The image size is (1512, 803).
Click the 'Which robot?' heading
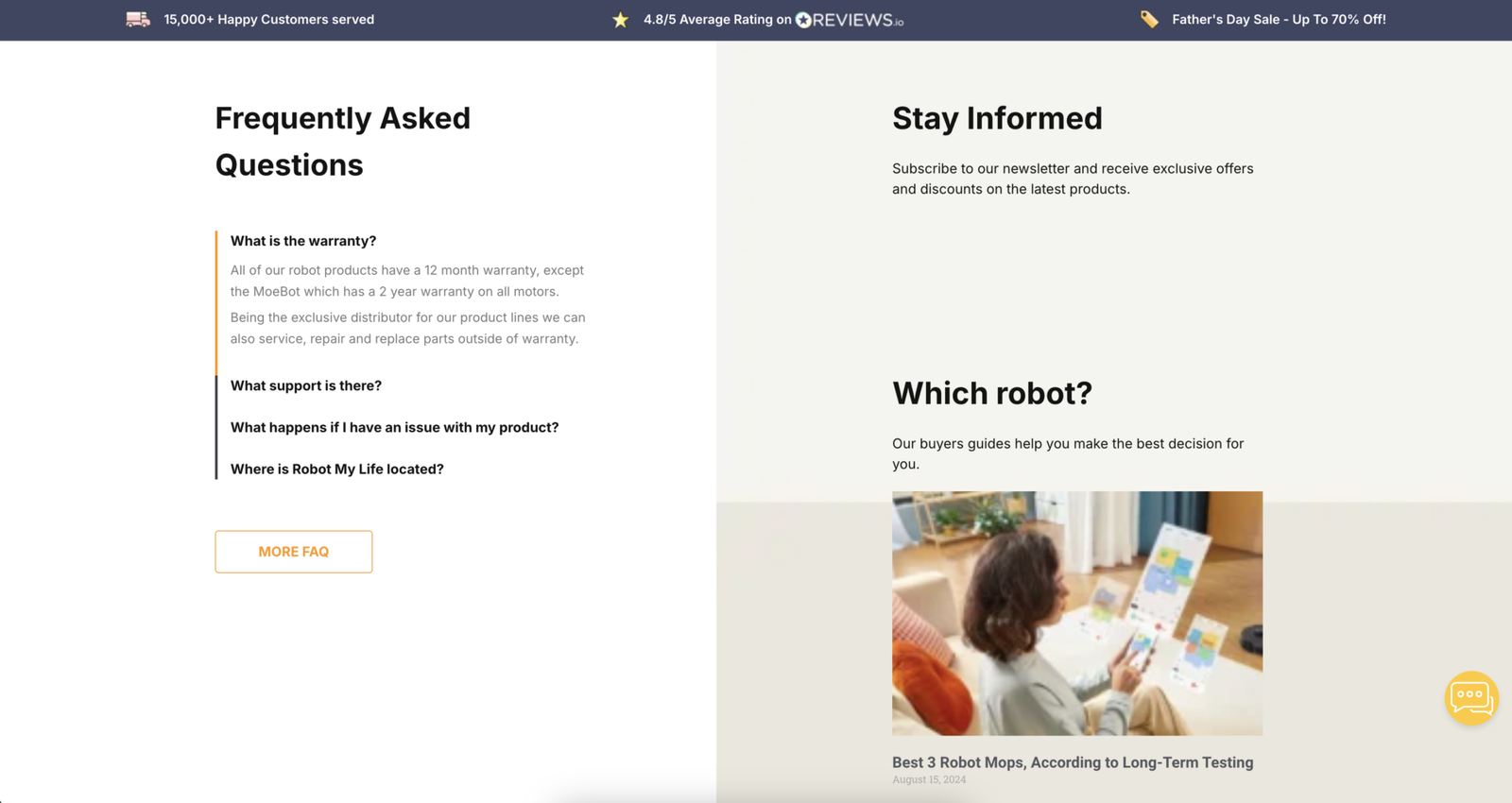coord(992,393)
